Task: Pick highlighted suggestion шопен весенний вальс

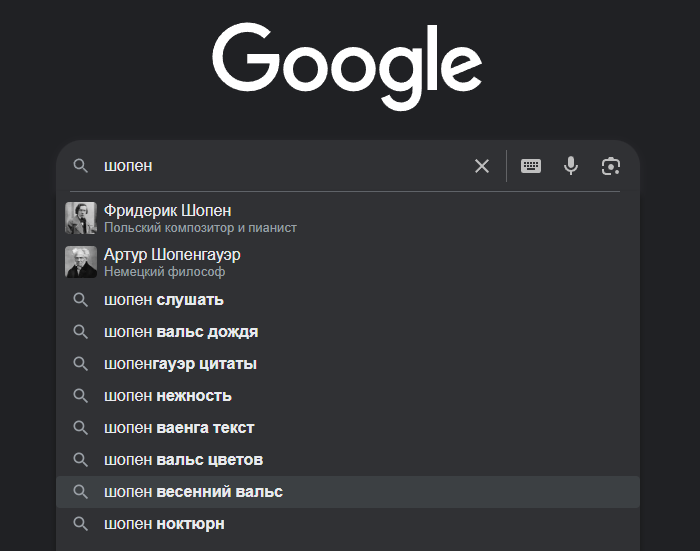Action: pos(348,492)
